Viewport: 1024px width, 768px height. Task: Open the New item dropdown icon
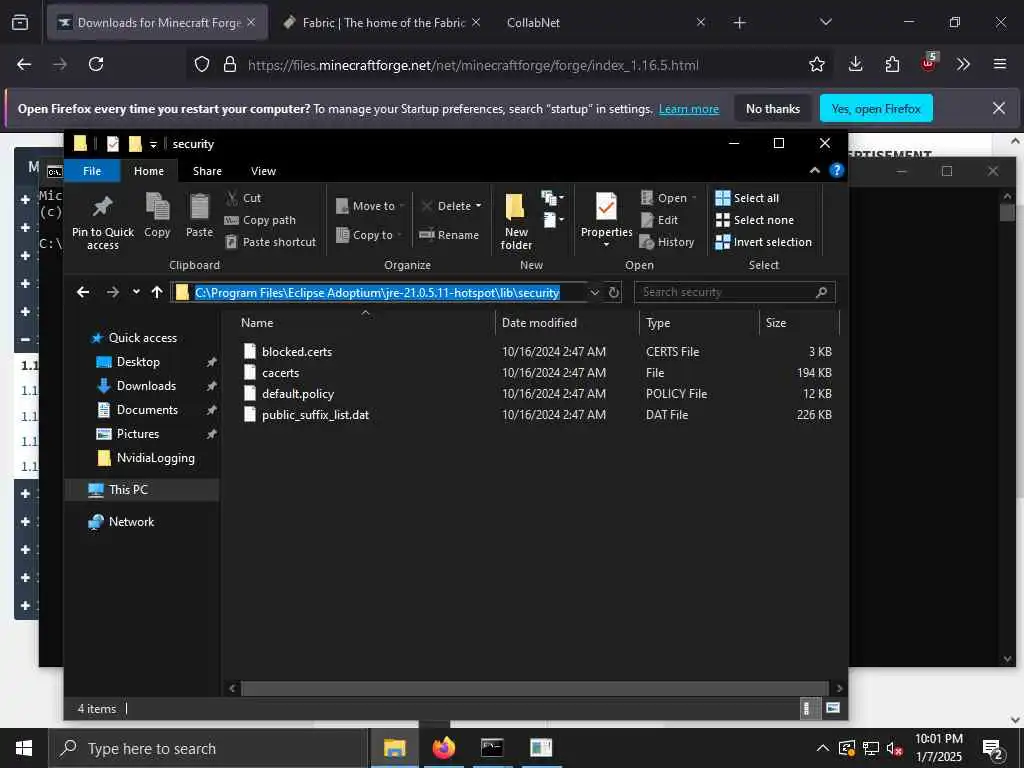[552, 198]
